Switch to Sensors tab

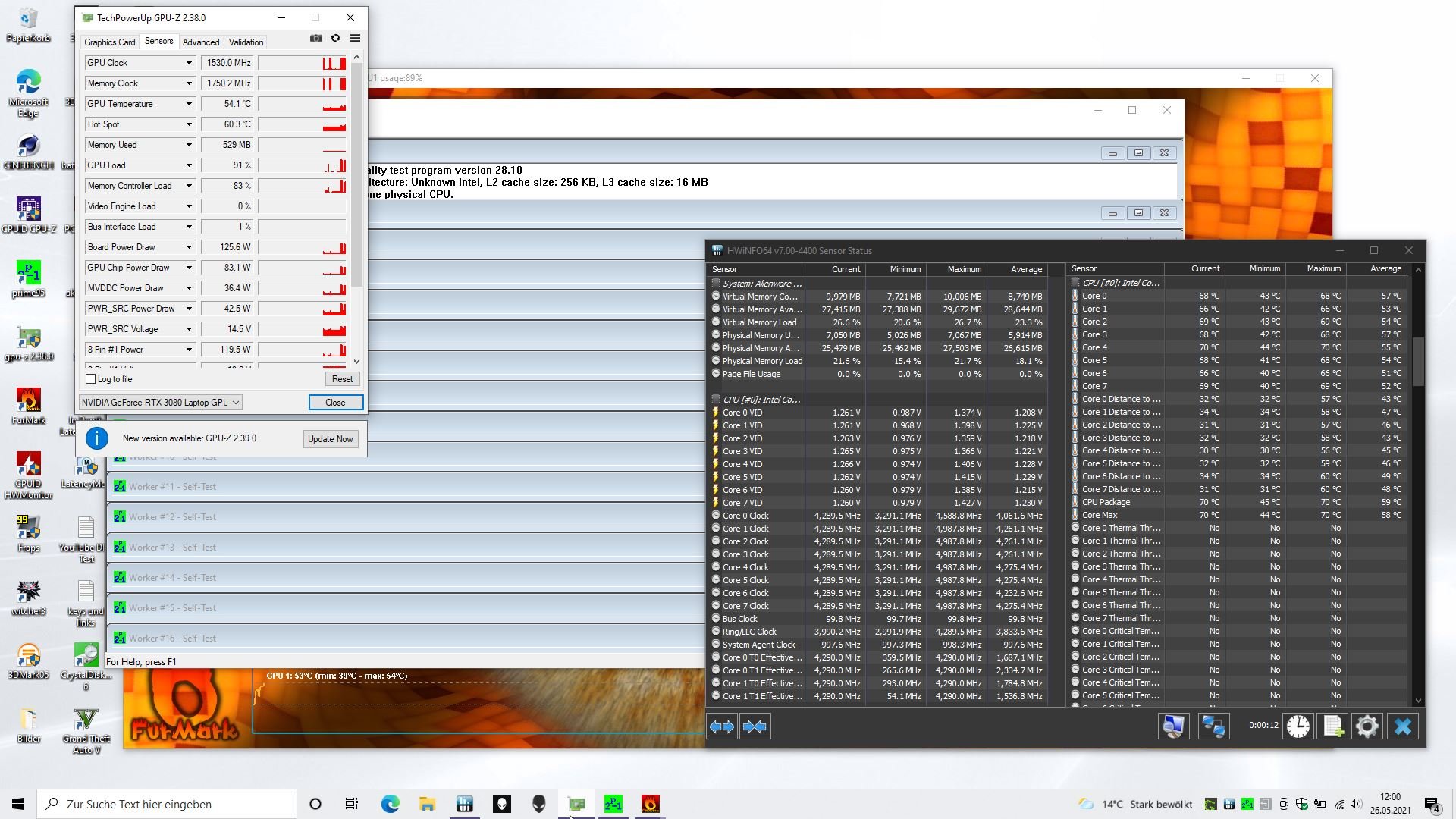158,42
